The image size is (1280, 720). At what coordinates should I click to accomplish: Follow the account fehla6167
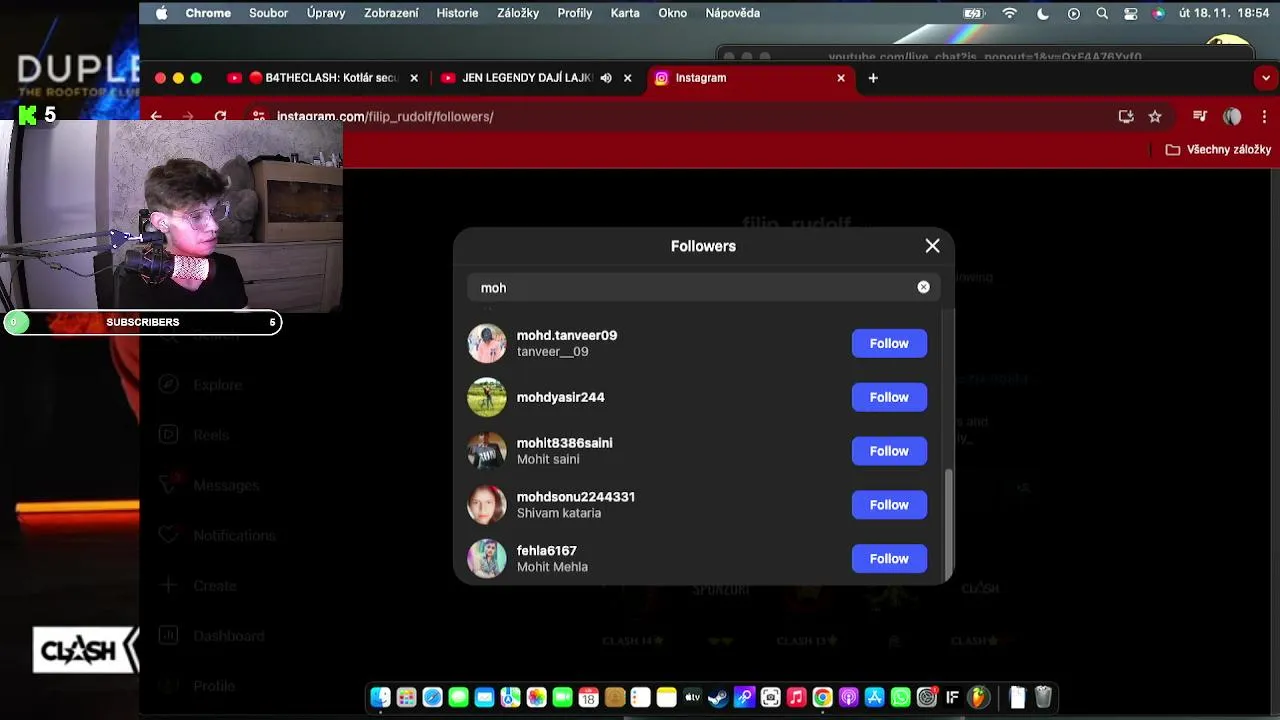[889, 560]
